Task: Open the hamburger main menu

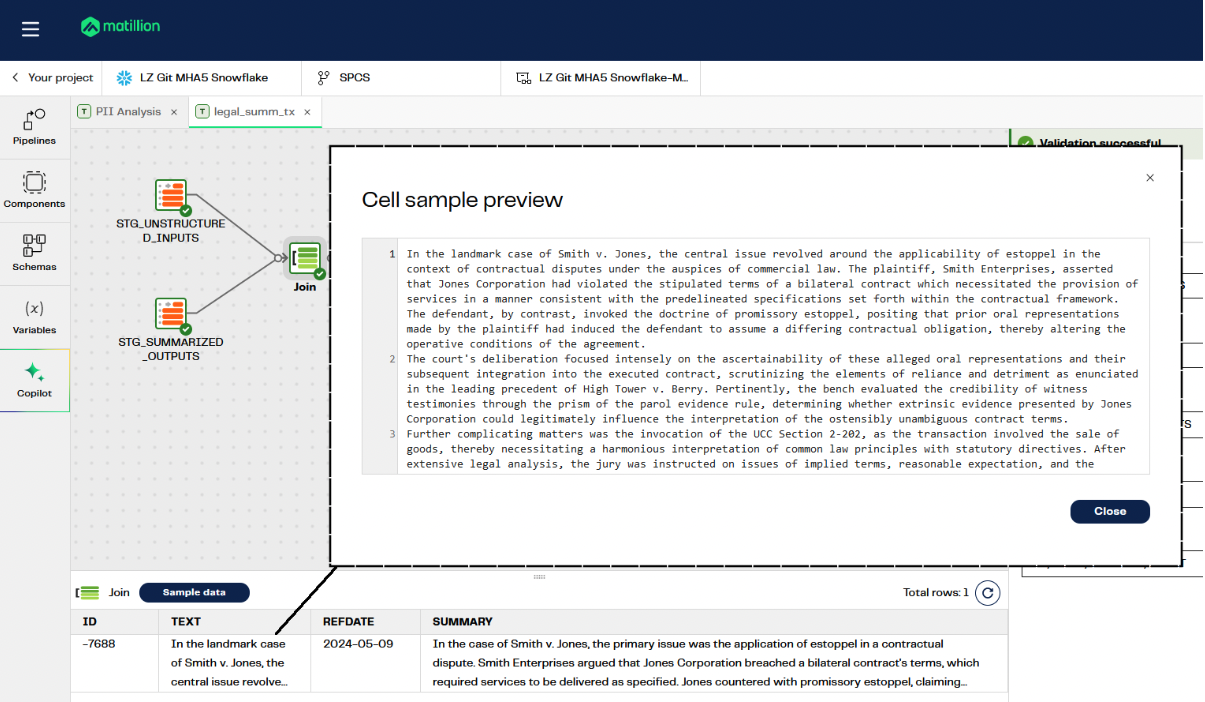Action: [30, 29]
